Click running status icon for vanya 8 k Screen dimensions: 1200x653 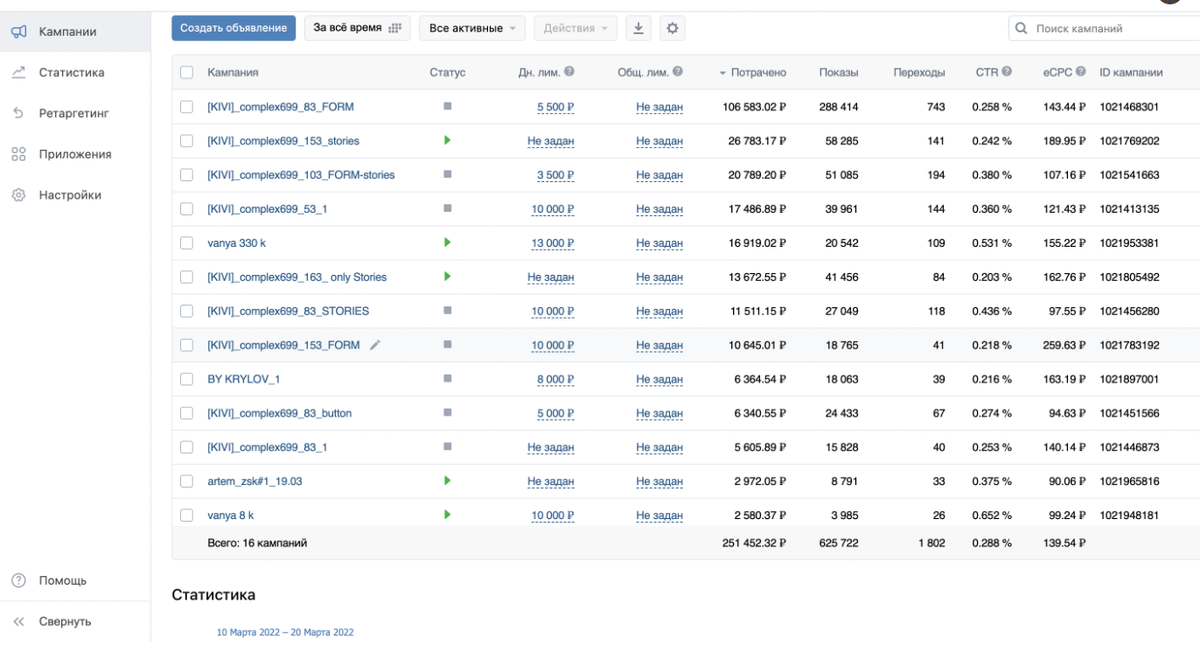click(447, 514)
